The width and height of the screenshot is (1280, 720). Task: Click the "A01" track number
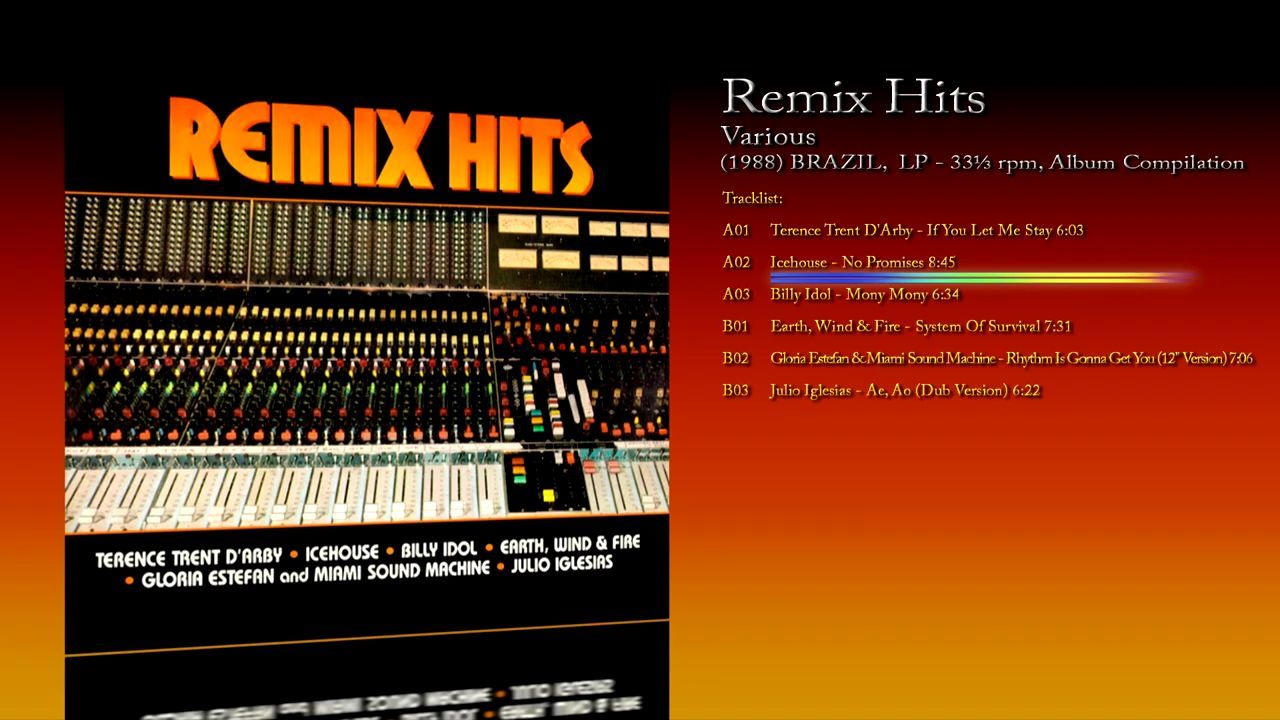click(x=736, y=230)
